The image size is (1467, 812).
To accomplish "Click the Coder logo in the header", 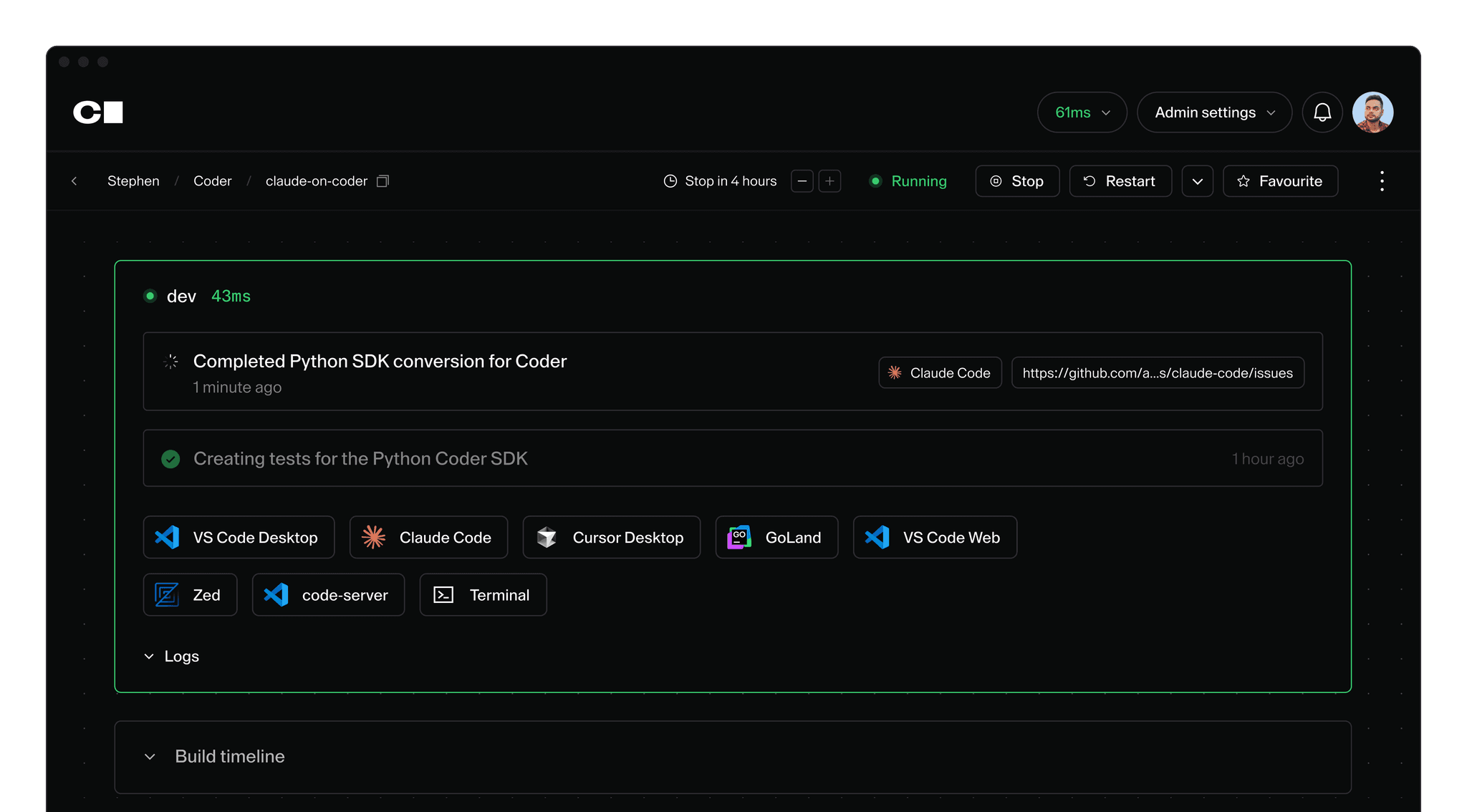I will 98,112.
